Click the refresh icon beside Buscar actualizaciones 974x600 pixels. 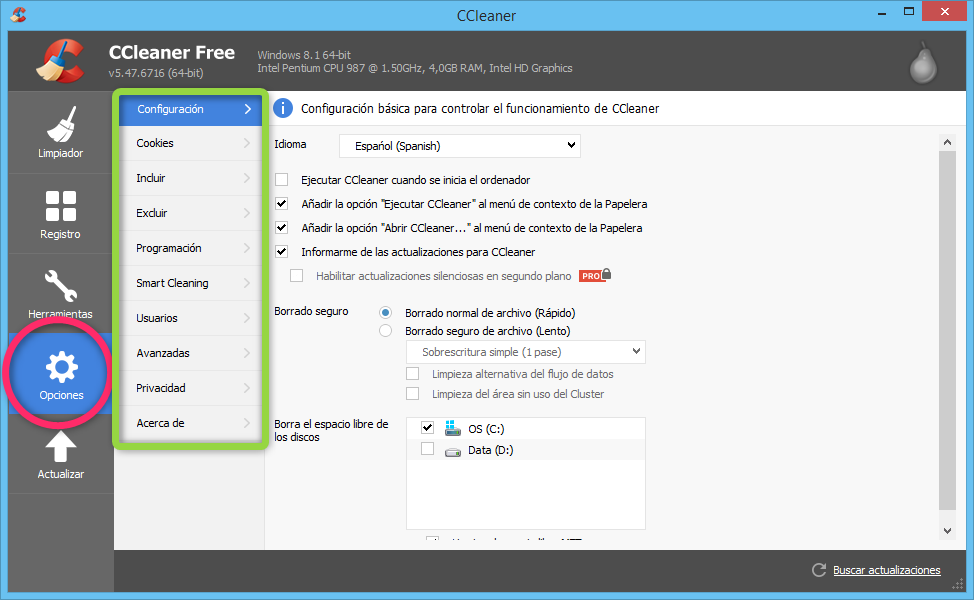point(819,570)
